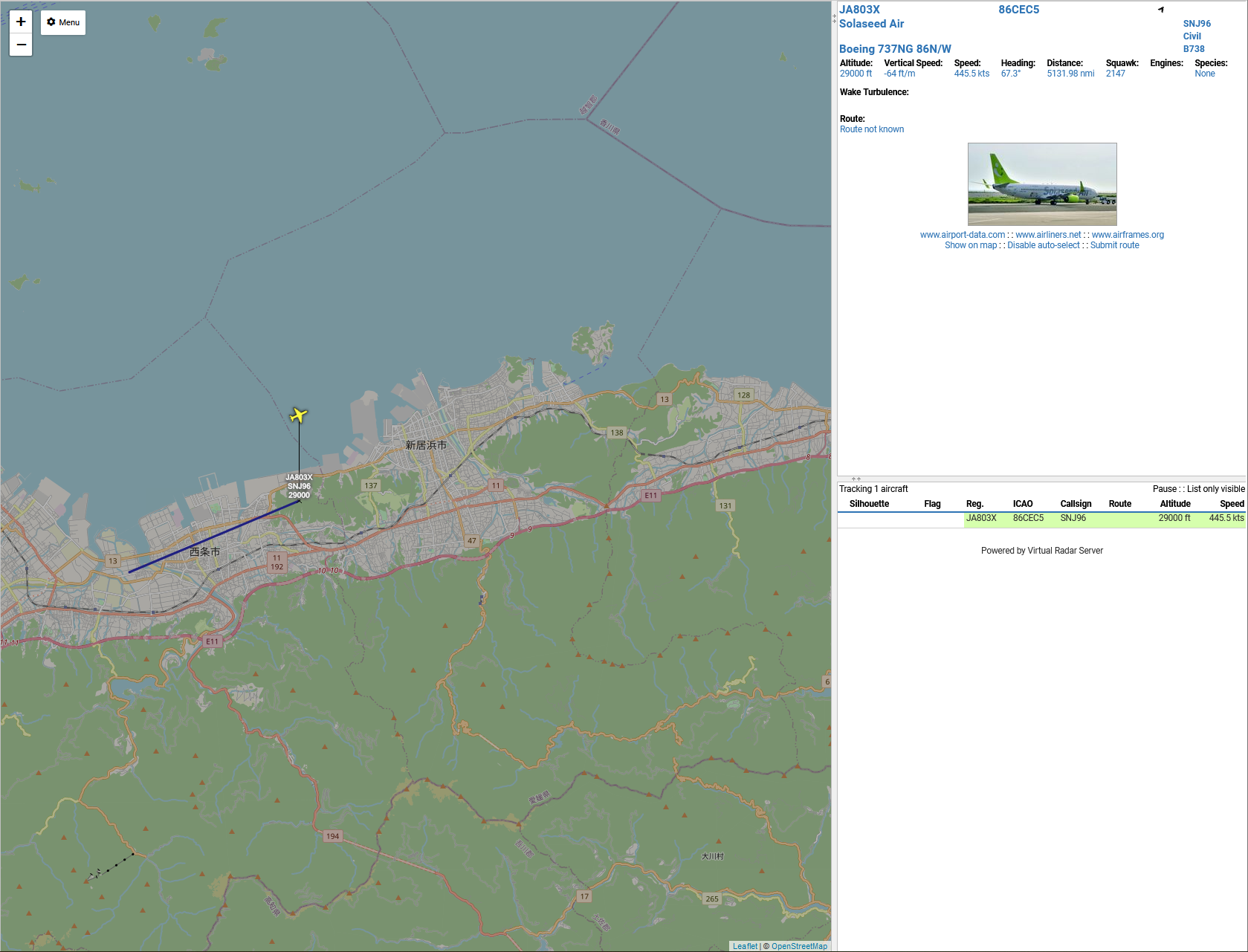Open the www.airport-data.com link
1248x952 pixels.
coord(962,235)
